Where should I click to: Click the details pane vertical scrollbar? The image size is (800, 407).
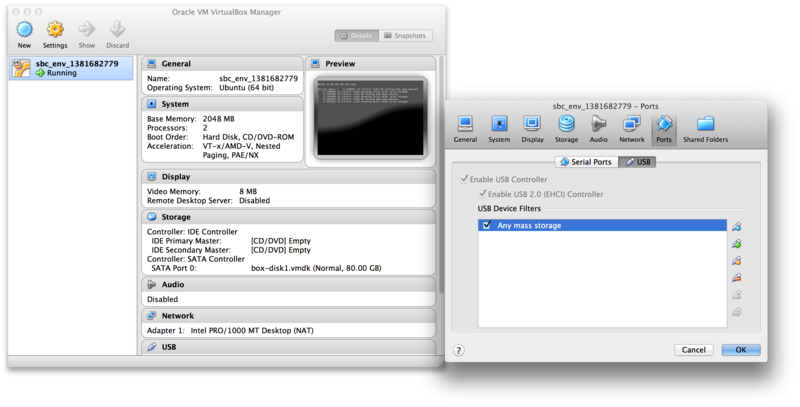441,176
